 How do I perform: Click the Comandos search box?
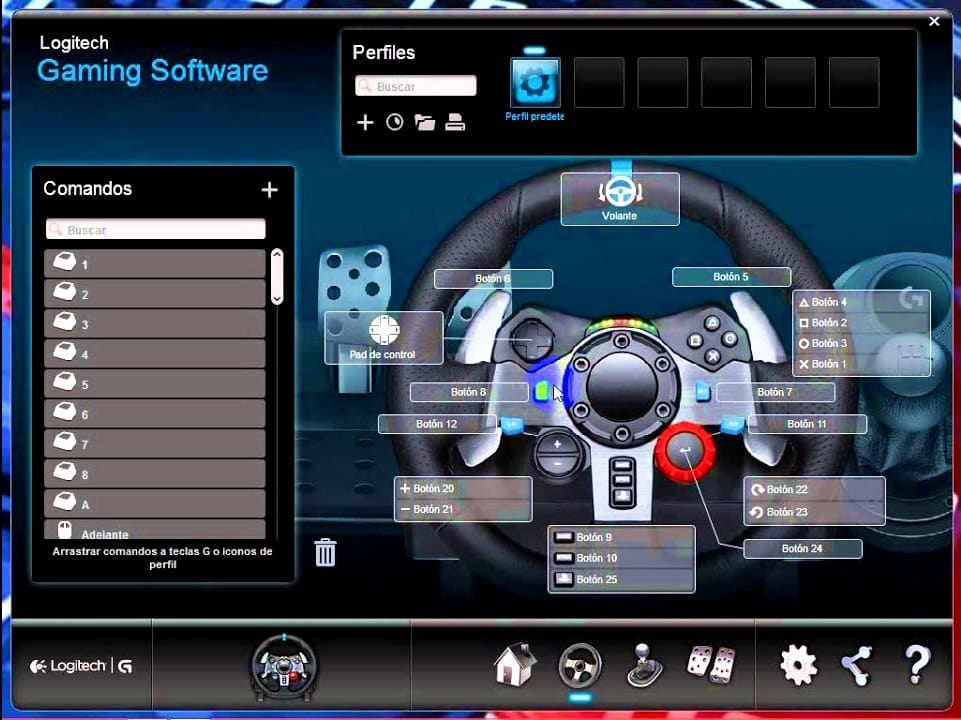click(154, 229)
